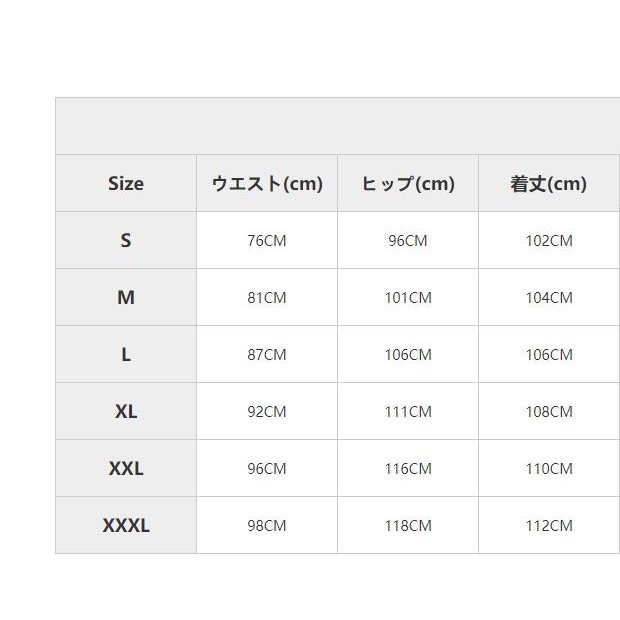Select the XXXL size row label
Image resolution: width=620 pixels, height=620 pixels.
pos(126,526)
